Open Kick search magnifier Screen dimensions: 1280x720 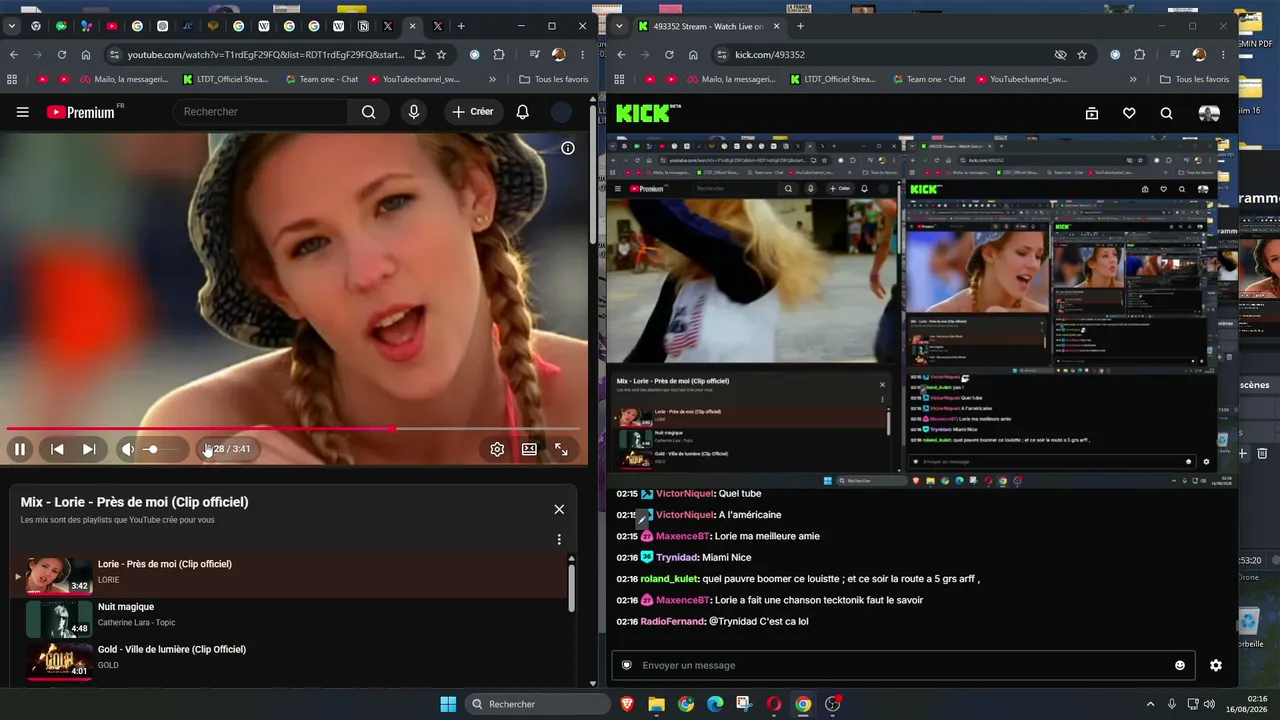pos(1166,114)
